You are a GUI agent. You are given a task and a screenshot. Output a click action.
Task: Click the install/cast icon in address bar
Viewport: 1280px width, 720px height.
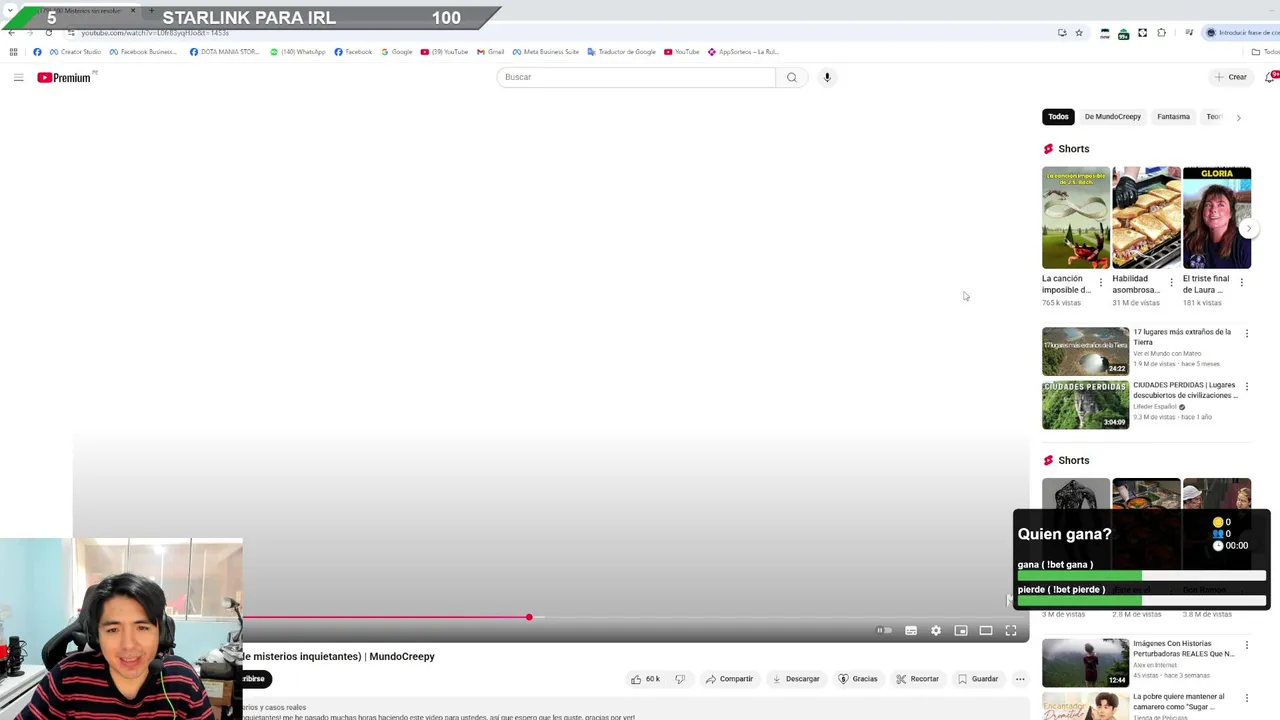pos(1062,33)
